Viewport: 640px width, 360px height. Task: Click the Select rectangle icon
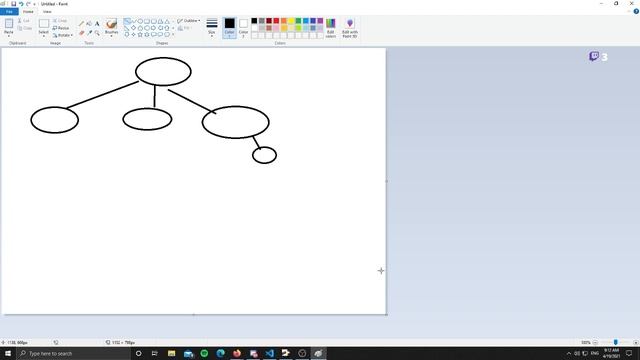tap(44, 24)
